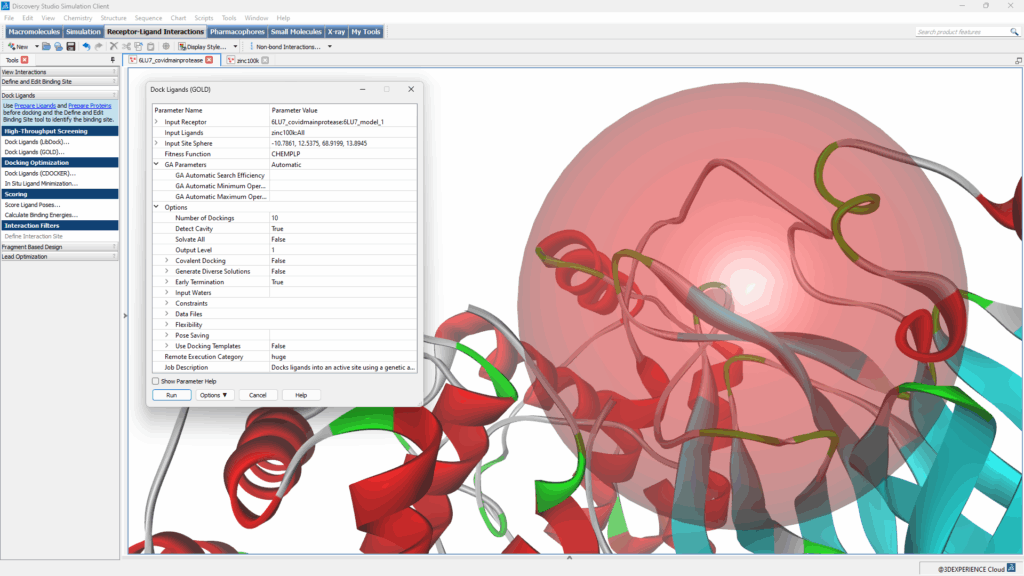The image size is (1024, 576).
Task: Open the Chemistry menu
Action: [x=77, y=18]
